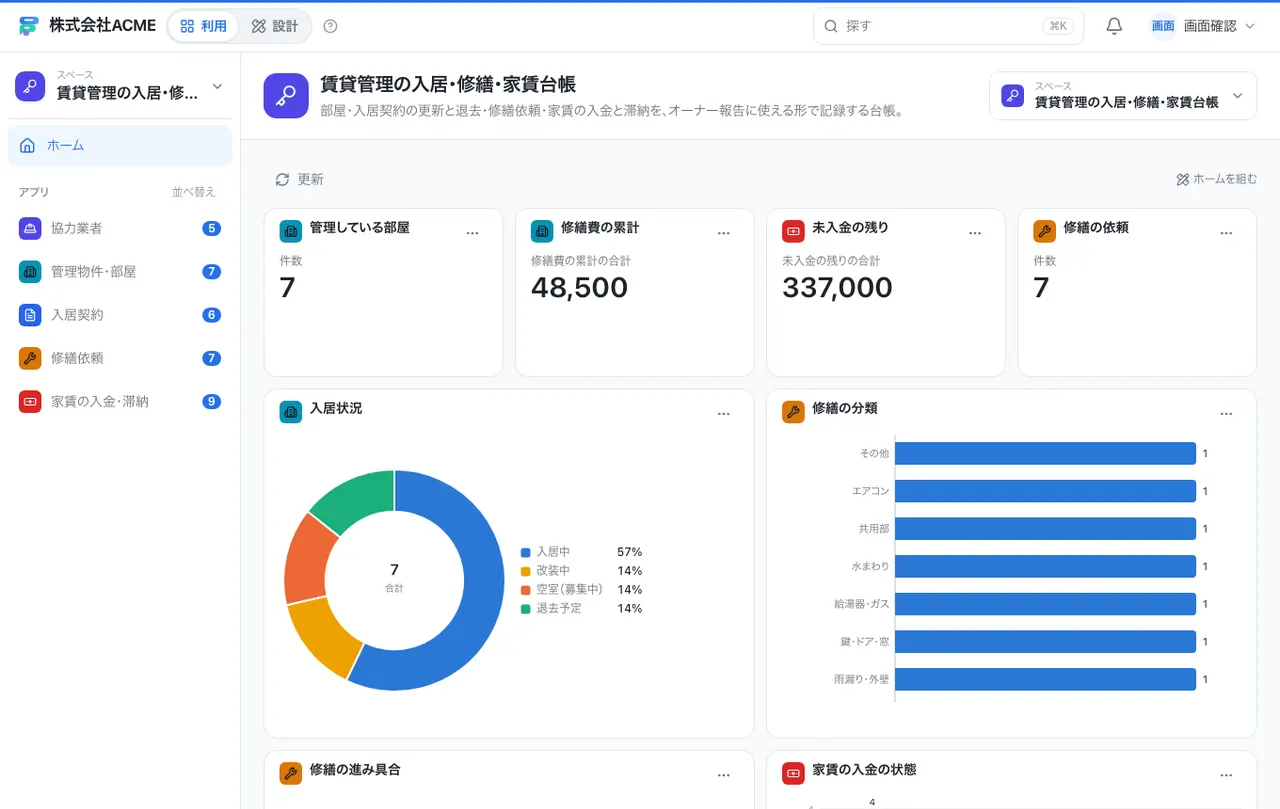Open the help question mark icon
The width and height of the screenshot is (1280, 809).
331,26
